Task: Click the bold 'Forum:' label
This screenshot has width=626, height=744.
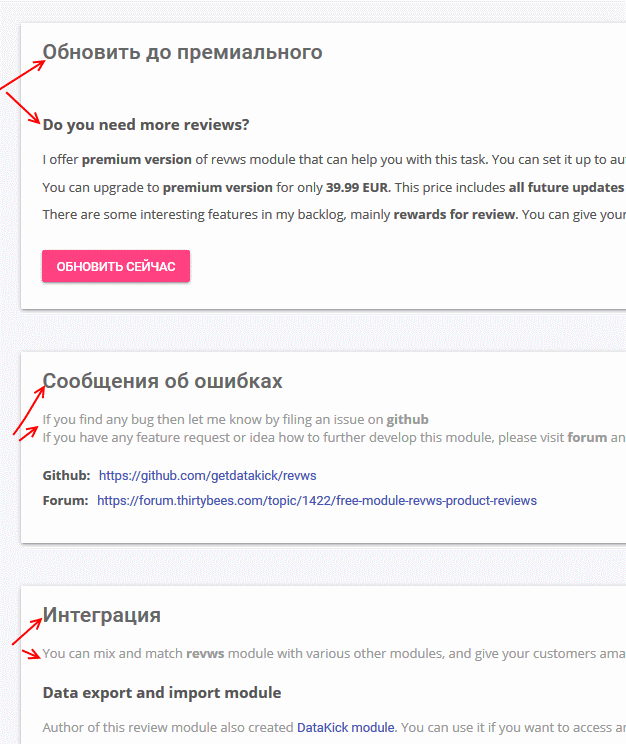Action: pos(65,500)
